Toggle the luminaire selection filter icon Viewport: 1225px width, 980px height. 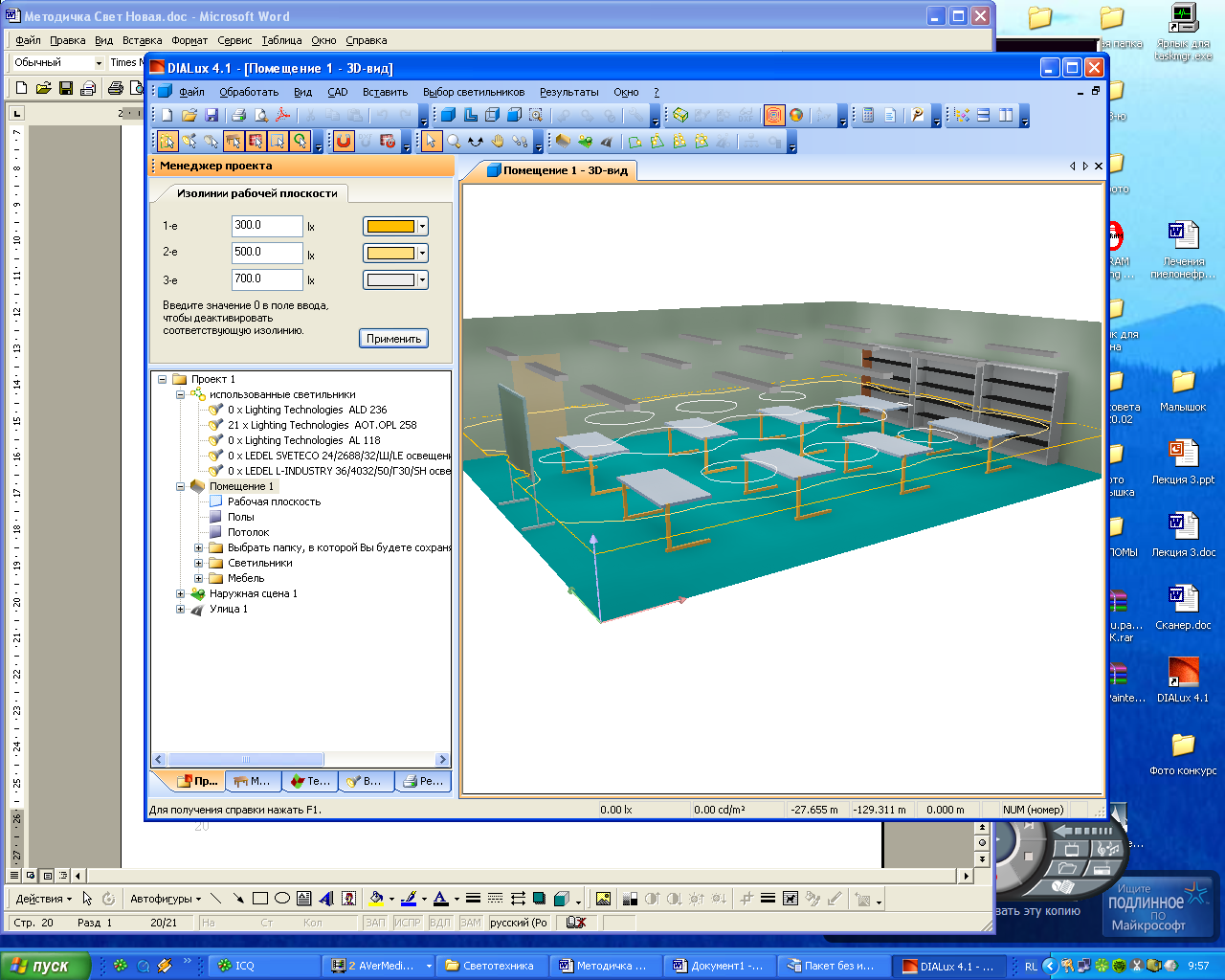pos(189,142)
